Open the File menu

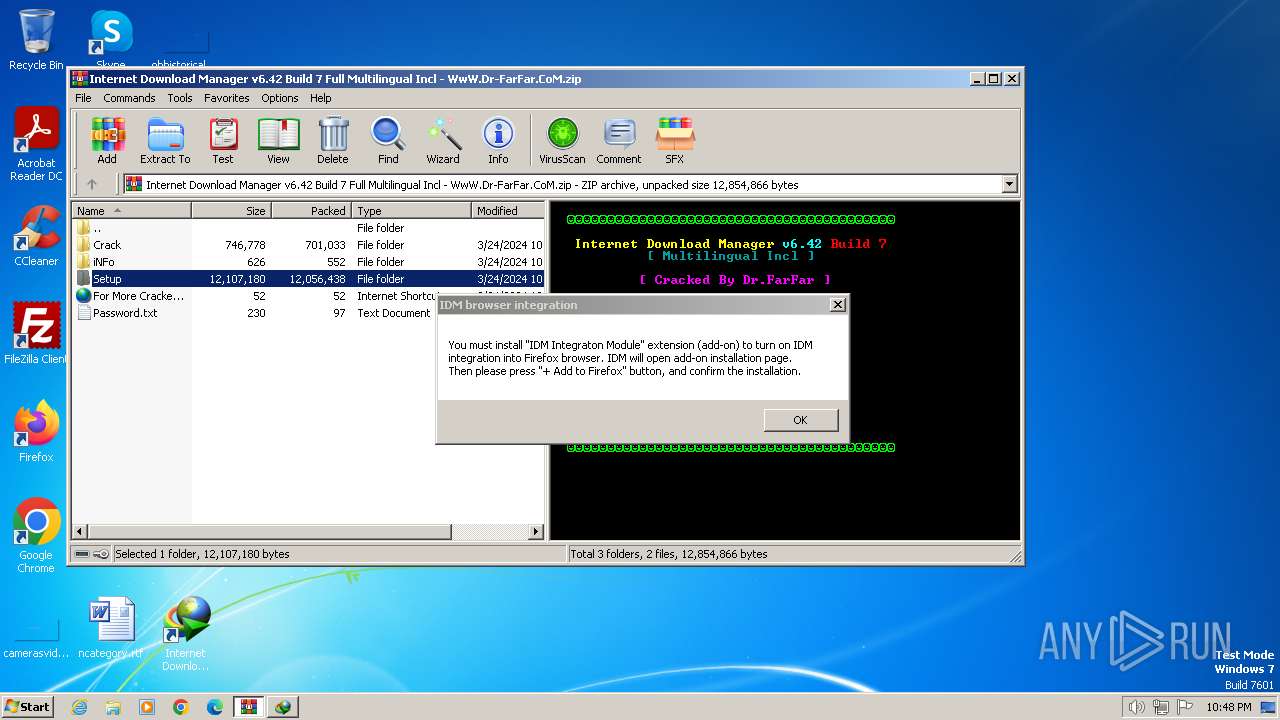pyautogui.click(x=83, y=98)
